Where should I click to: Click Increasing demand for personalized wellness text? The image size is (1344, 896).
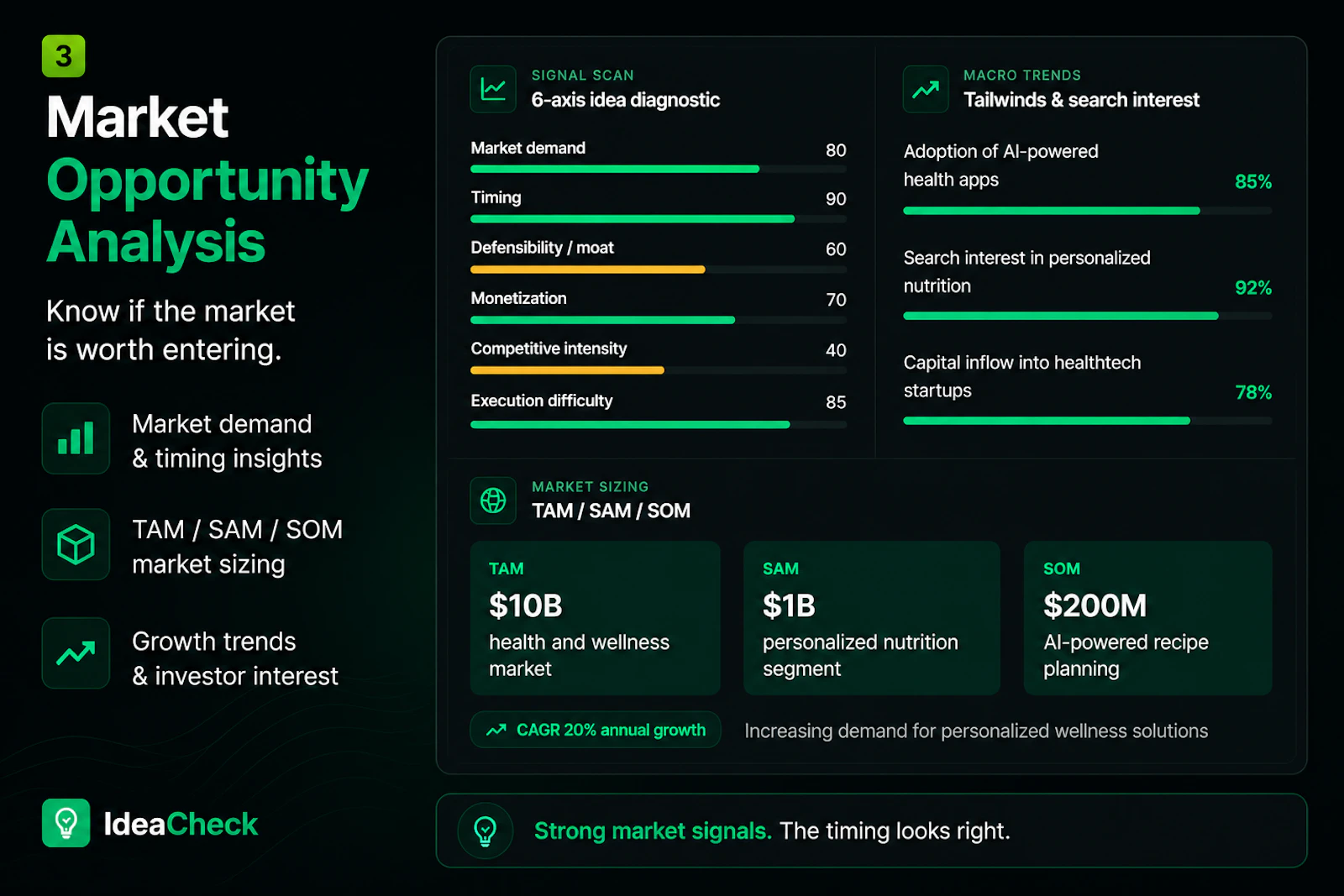point(976,731)
